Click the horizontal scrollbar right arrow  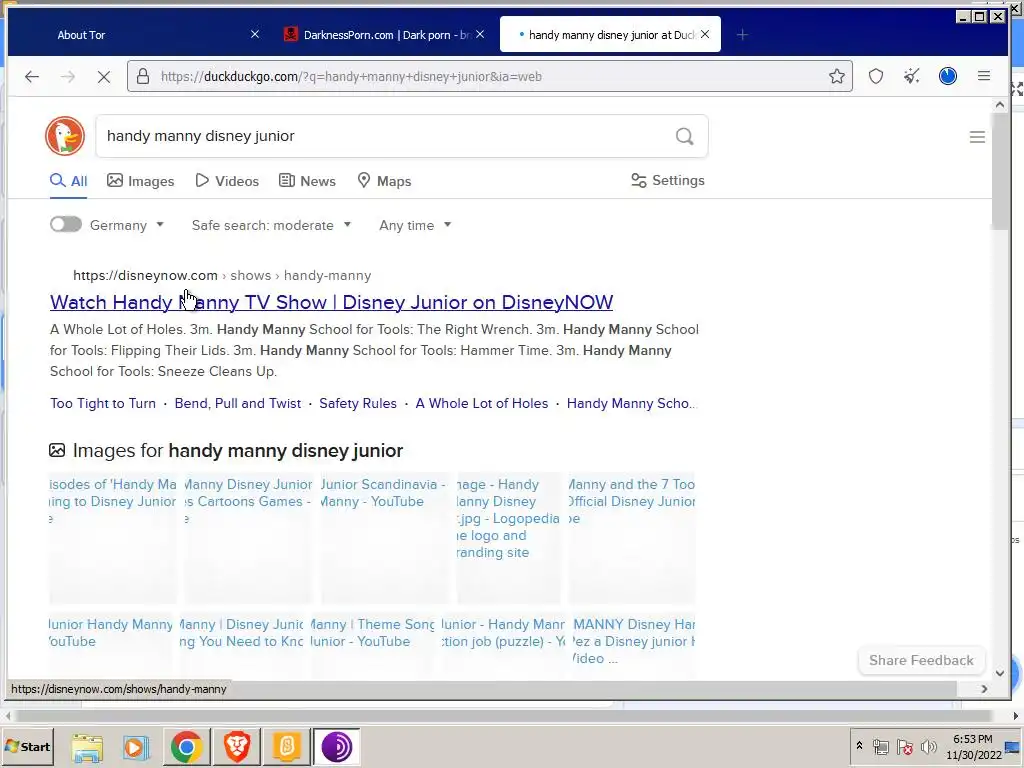point(984,688)
